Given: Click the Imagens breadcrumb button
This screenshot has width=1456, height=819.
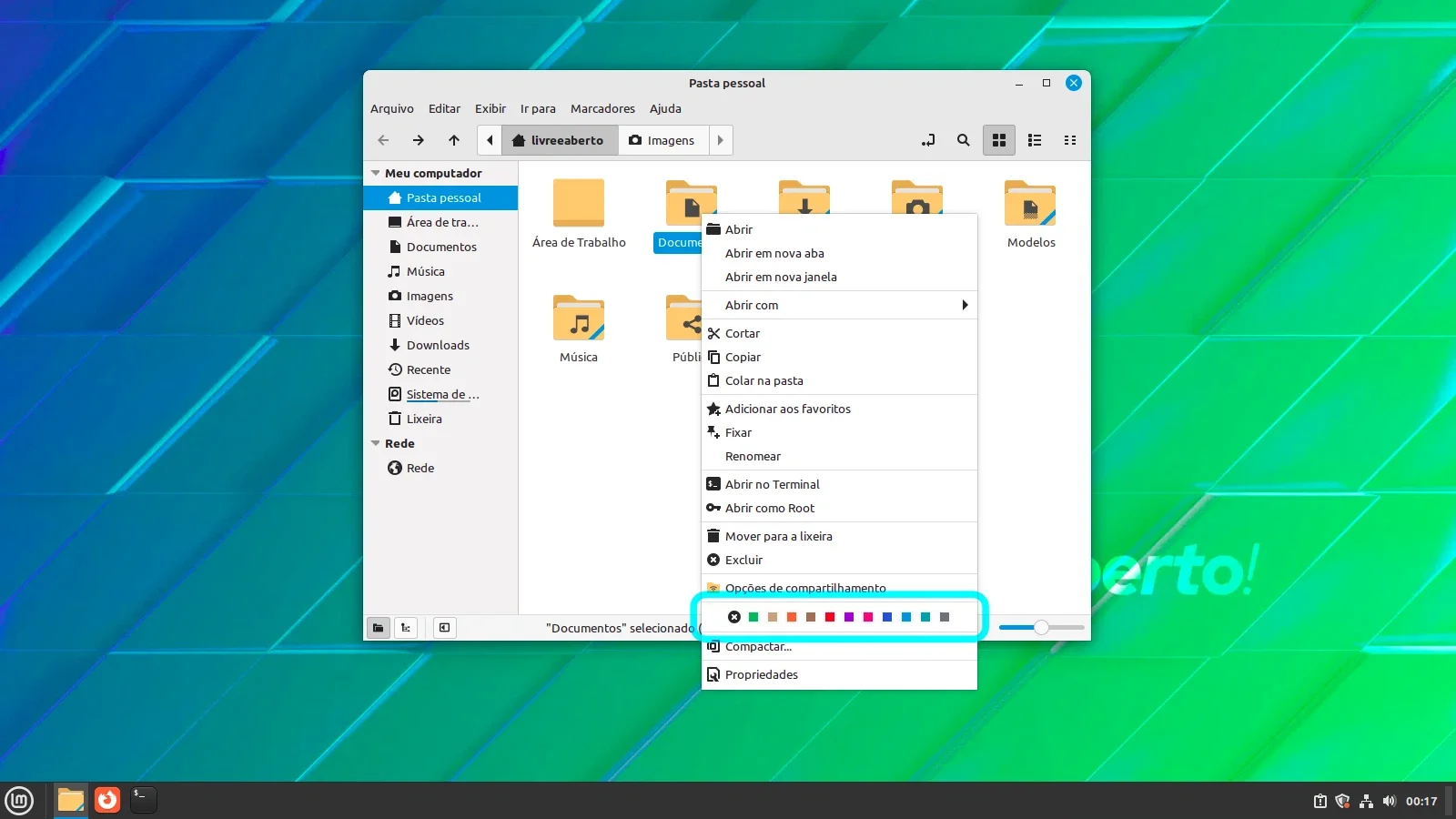Looking at the screenshot, I should 662,140.
